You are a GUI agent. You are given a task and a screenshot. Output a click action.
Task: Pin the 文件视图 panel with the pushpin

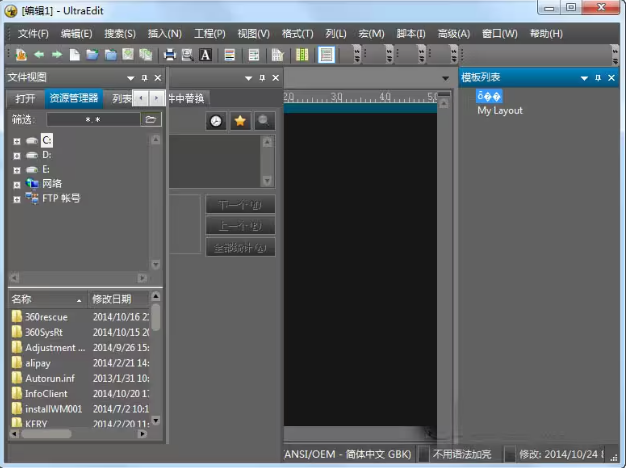tap(144, 77)
